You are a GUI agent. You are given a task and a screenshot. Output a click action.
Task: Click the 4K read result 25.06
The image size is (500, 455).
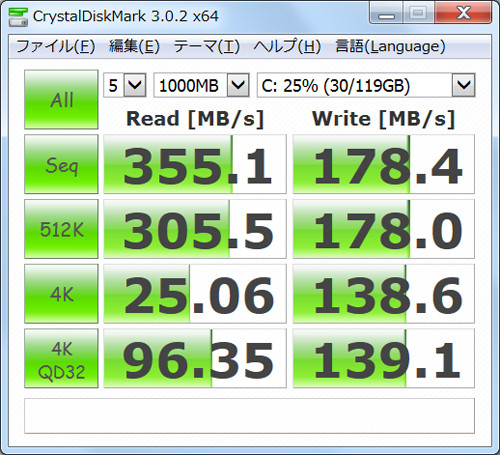195,294
